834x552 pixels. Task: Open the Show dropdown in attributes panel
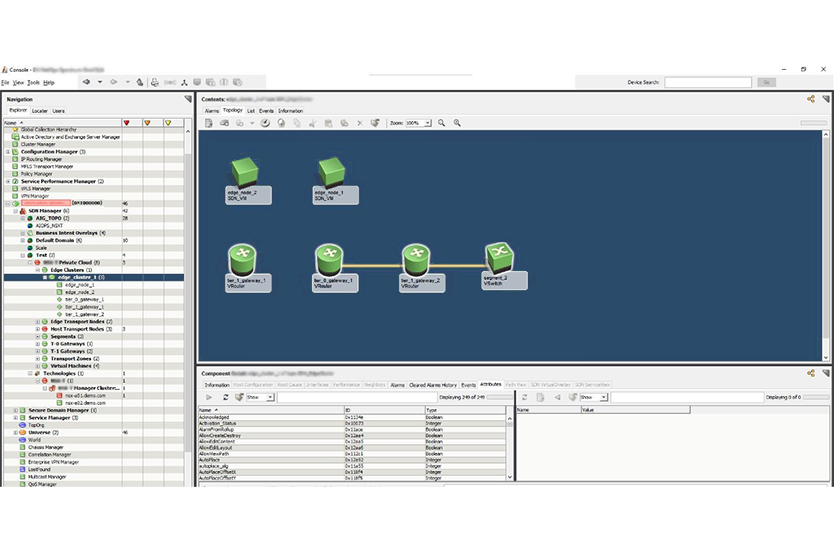point(270,397)
